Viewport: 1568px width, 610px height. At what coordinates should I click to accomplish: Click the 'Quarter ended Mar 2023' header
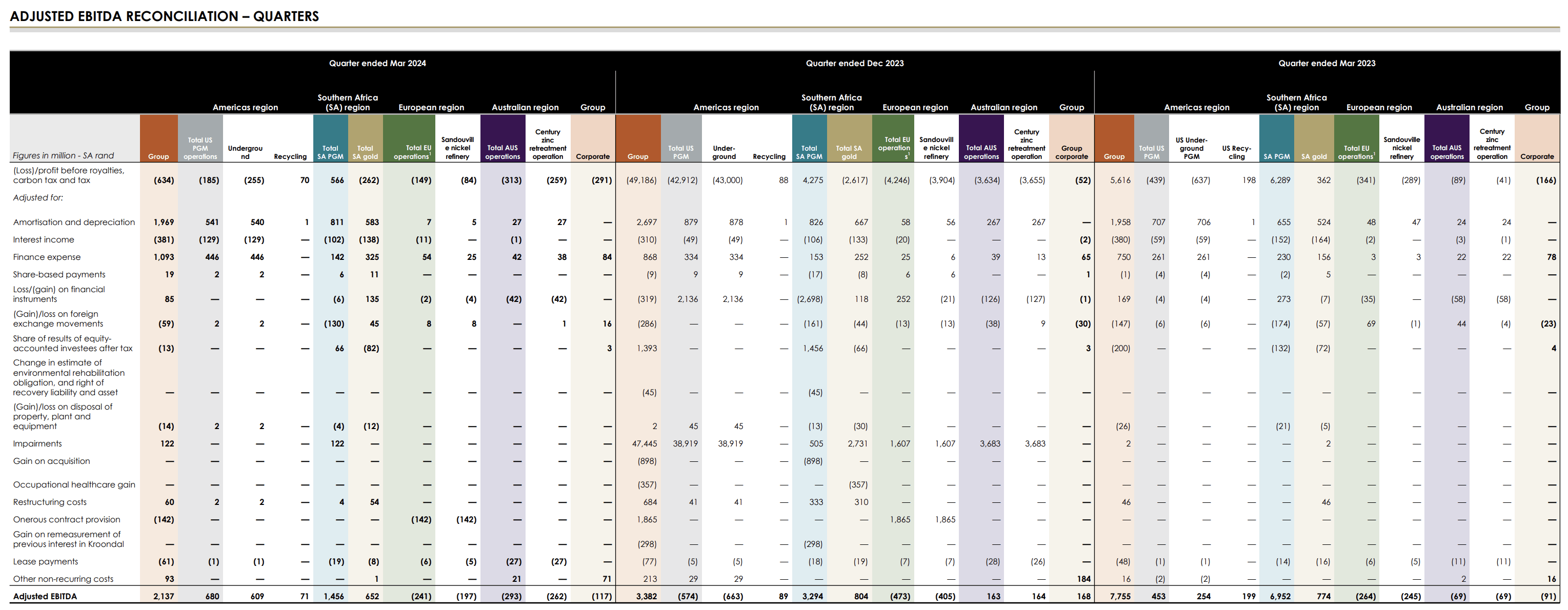[x=1327, y=63]
